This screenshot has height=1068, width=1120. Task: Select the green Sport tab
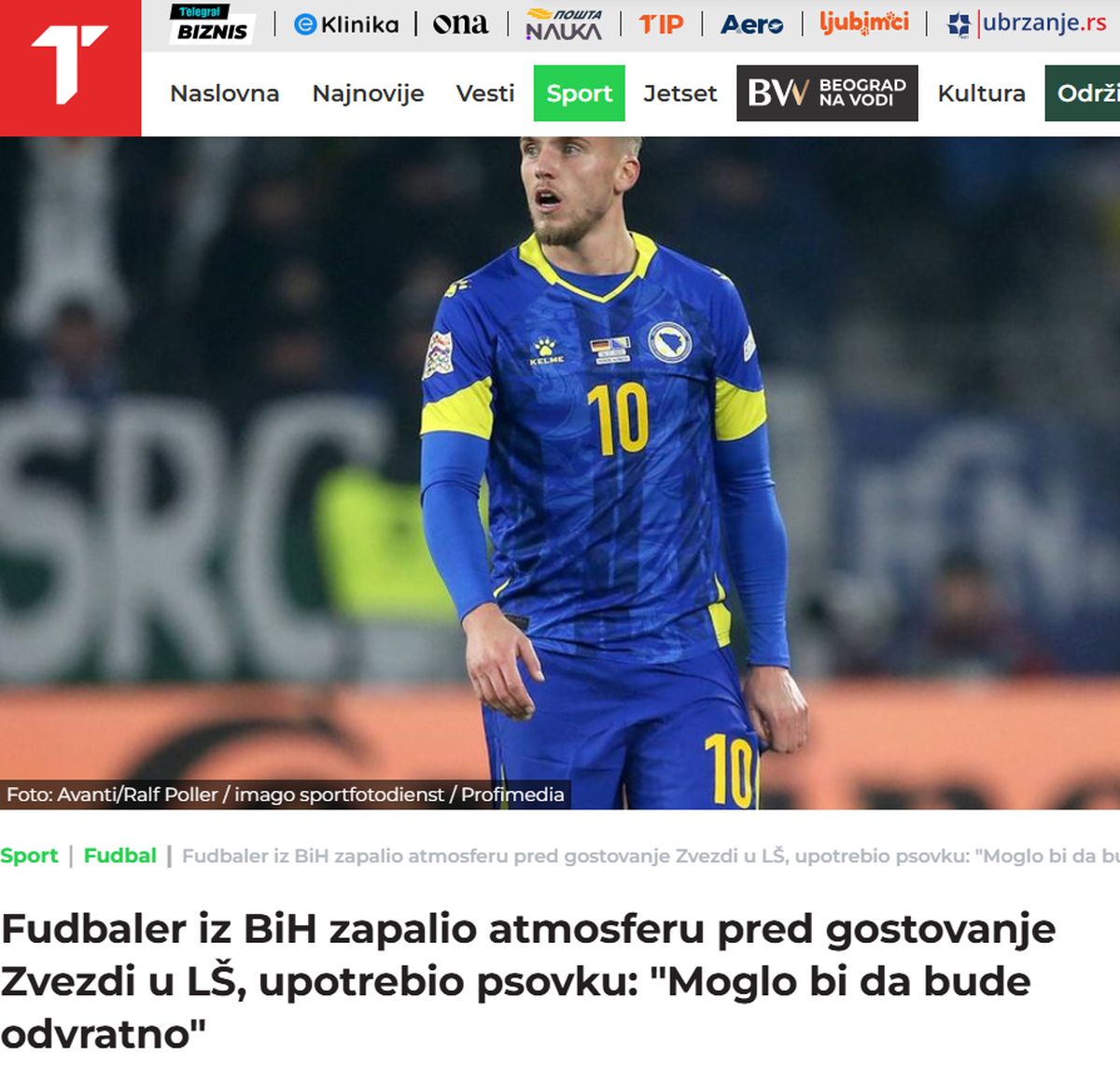(x=580, y=93)
